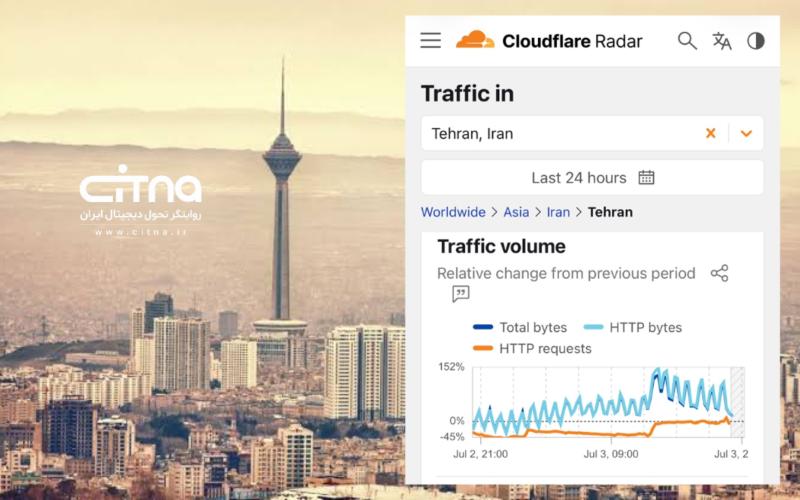Share the Traffic volume chart
800x500 pixels.
(x=719, y=273)
